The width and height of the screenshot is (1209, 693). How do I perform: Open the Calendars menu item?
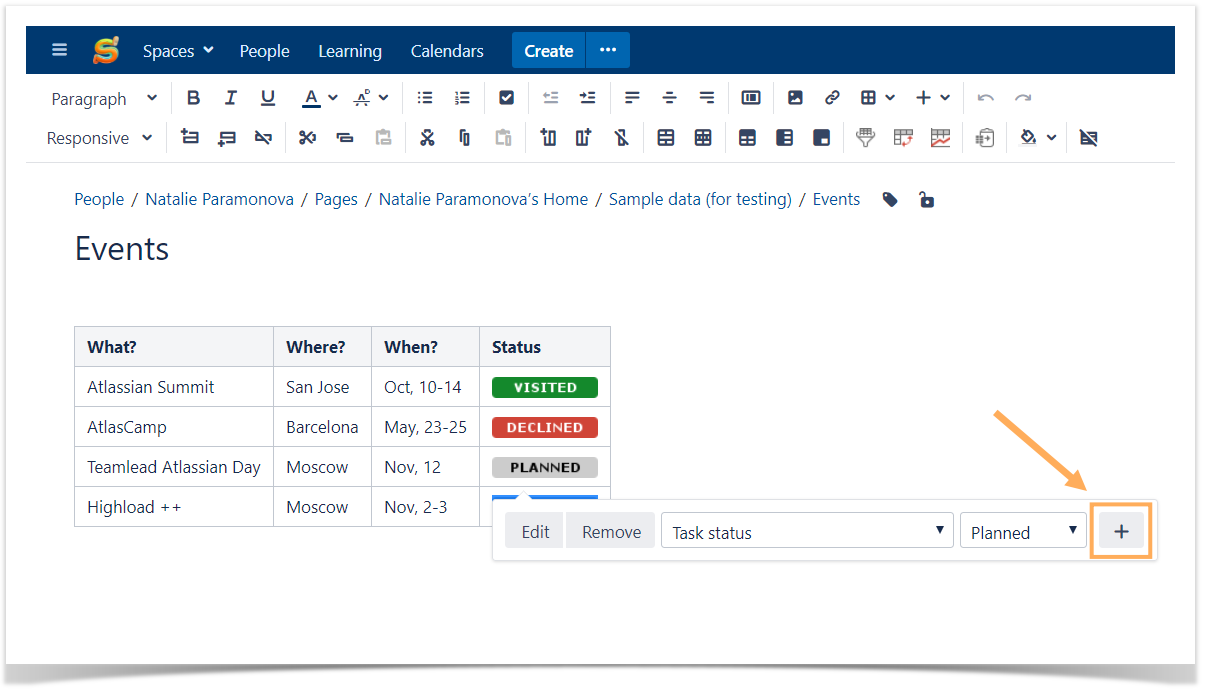click(447, 51)
